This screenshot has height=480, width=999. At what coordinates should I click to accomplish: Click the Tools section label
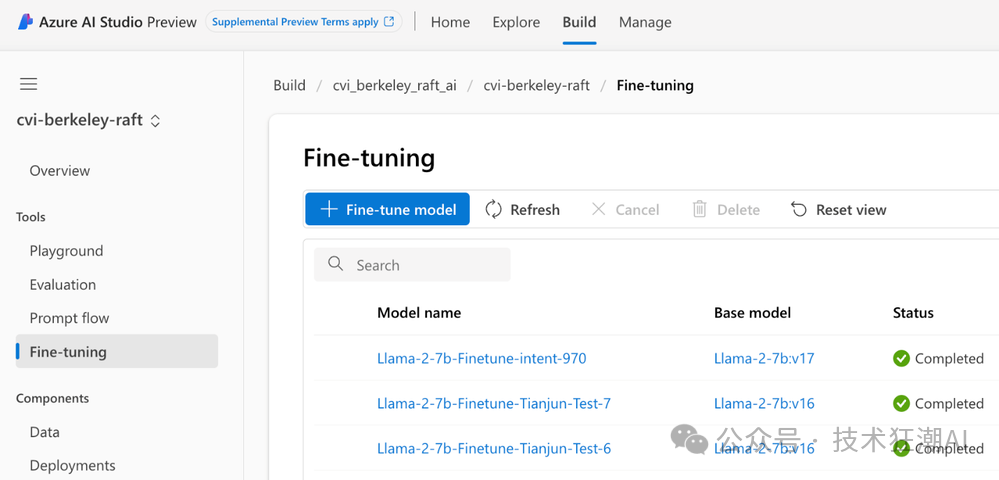[31, 217]
